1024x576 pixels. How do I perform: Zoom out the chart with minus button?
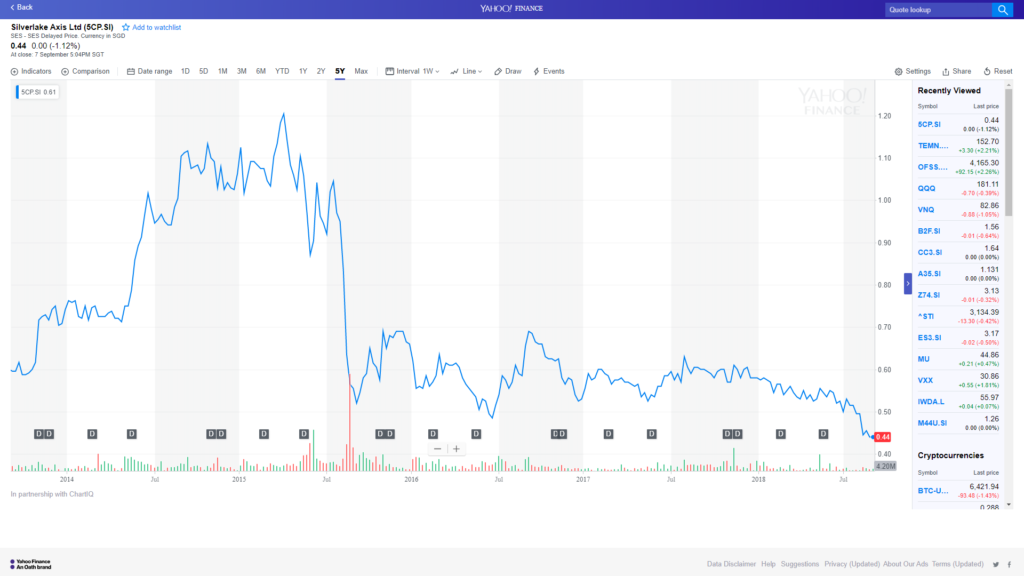(x=438, y=449)
